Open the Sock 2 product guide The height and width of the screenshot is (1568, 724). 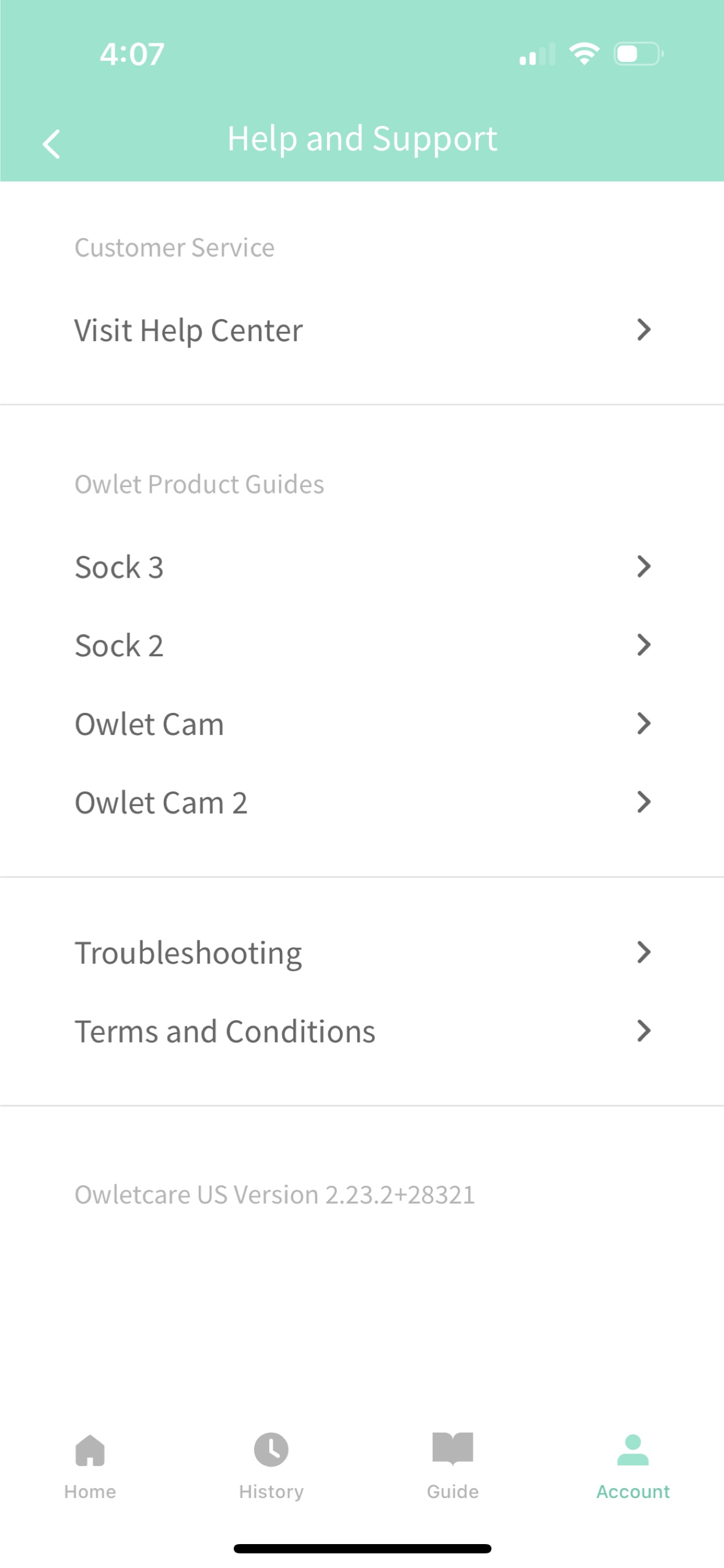point(362,645)
